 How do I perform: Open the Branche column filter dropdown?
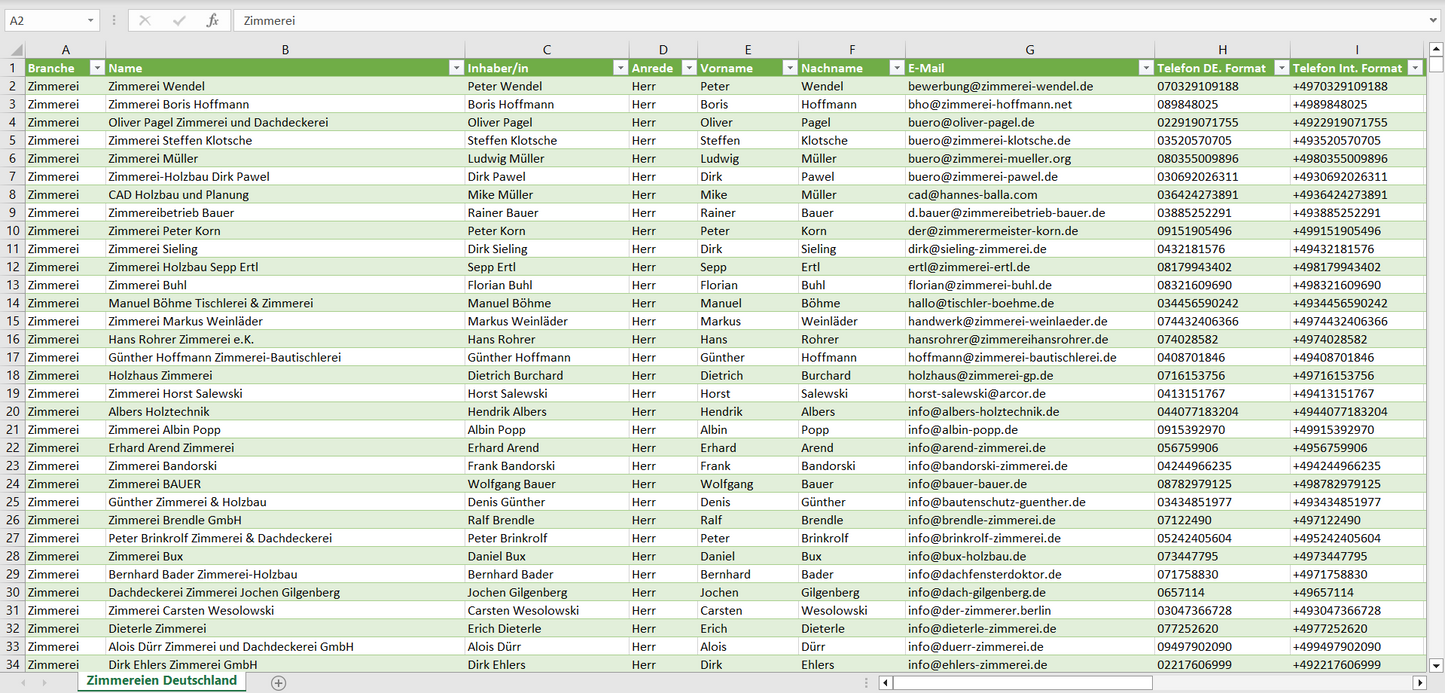tap(97, 68)
